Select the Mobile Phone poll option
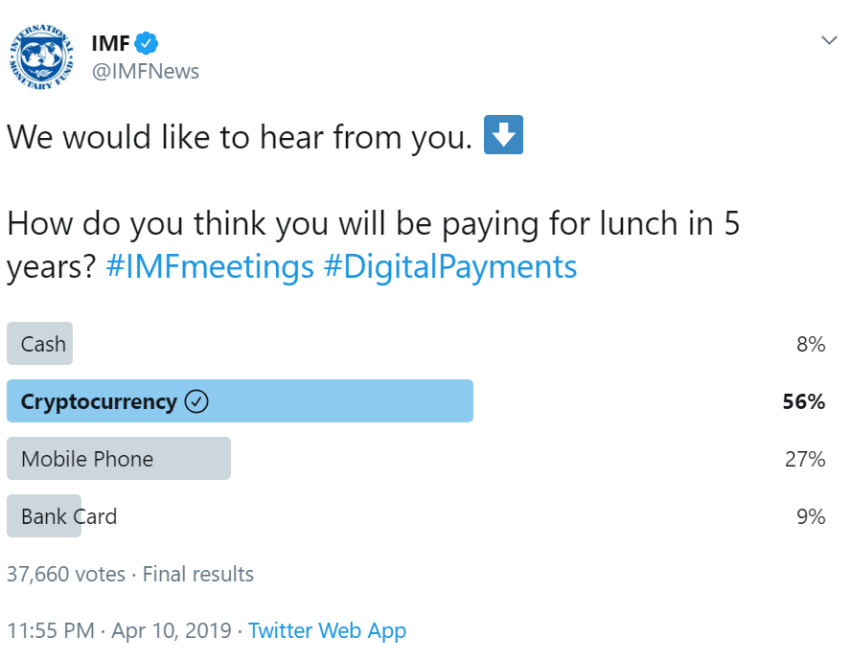The image size is (851, 660). tap(87, 459)
